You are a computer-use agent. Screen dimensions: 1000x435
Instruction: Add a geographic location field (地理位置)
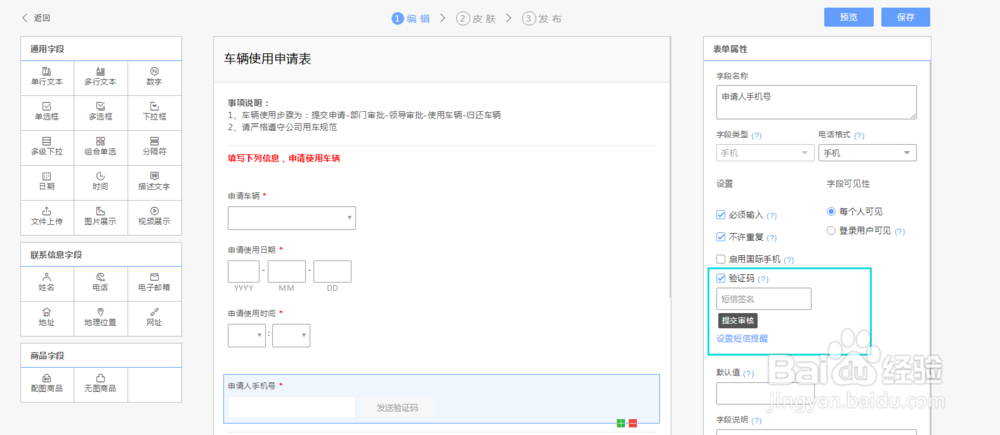[101, 318]
